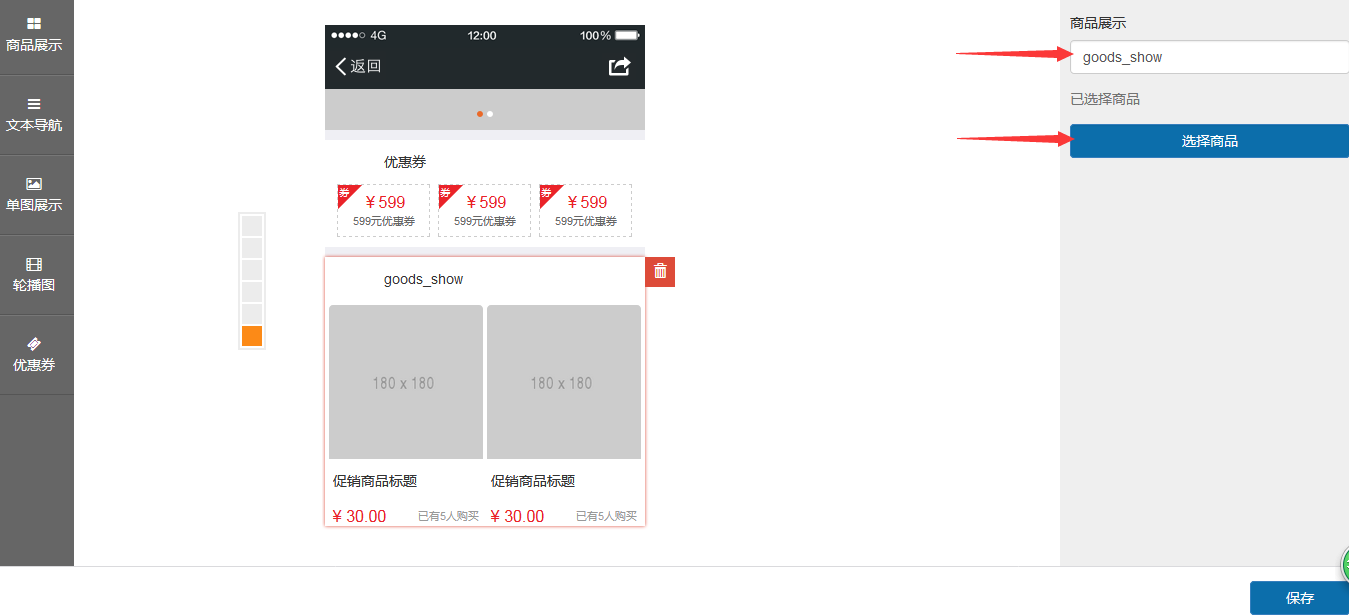Delete the goods_show module with trash icon
Screen dimensions: 1349x616
[x=660, y=272]
